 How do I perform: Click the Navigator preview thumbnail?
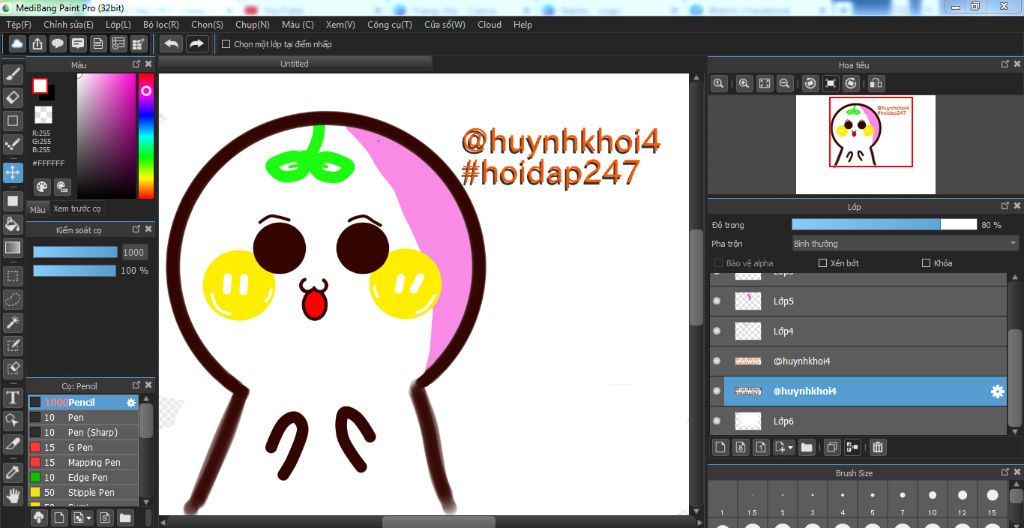coord(865,144)
